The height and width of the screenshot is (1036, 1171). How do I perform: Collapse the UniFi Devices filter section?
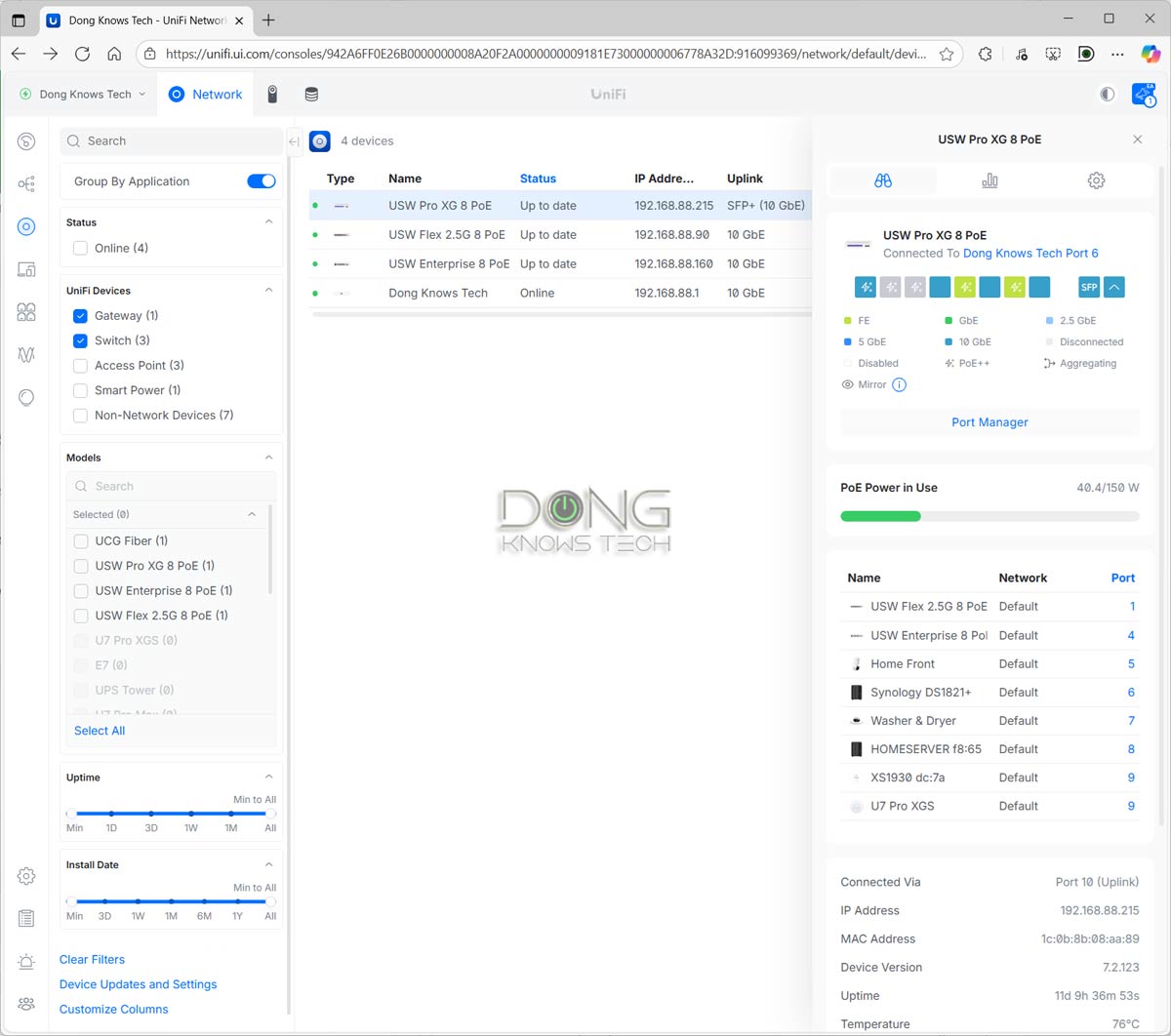click(x=268, y=291)
